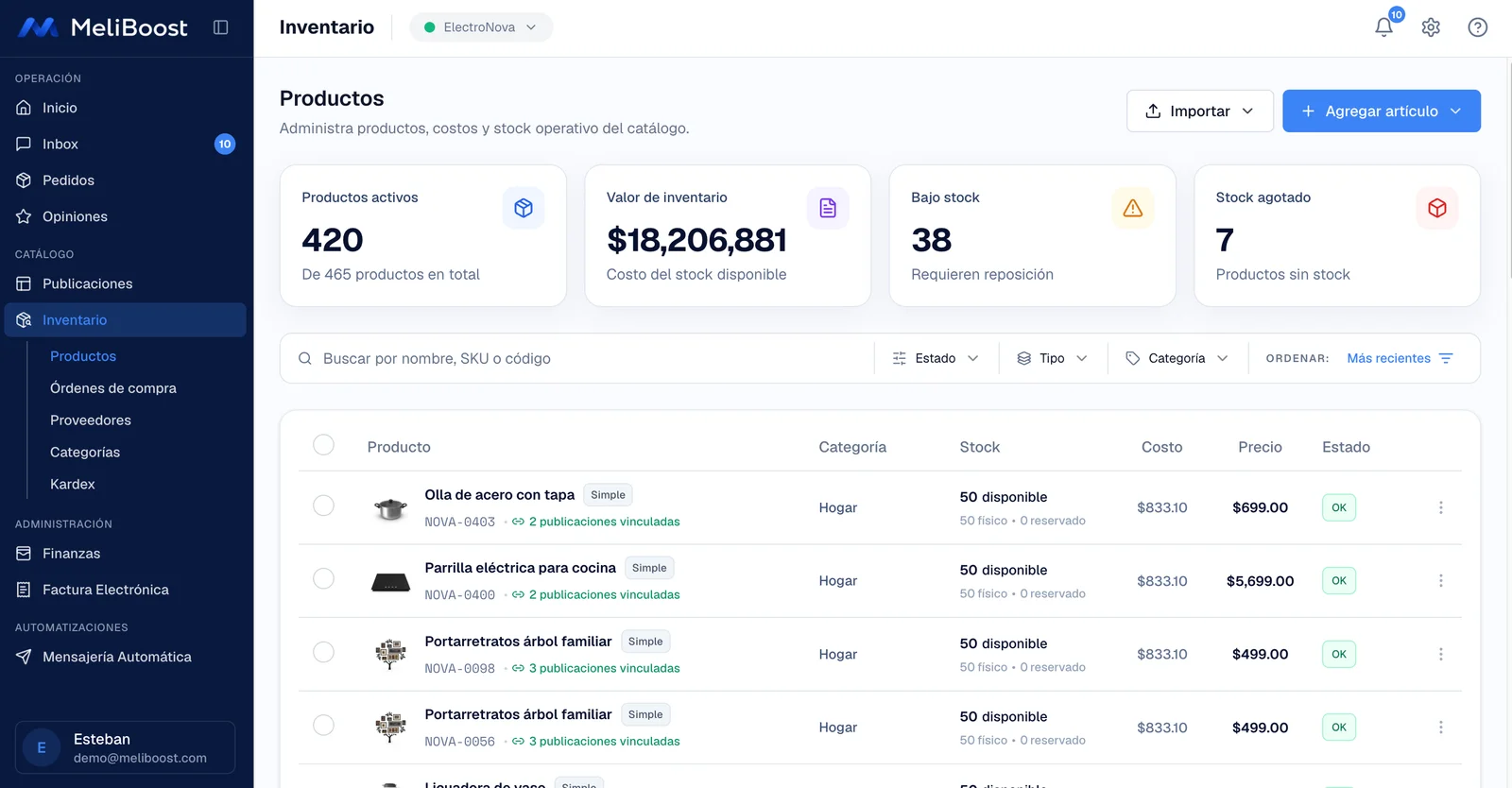The width and height of the screenshot is (1512, 788).
Task: Select checkbox for NOVA-0056 Portarretratos
Action: click(x=323, y=725)
